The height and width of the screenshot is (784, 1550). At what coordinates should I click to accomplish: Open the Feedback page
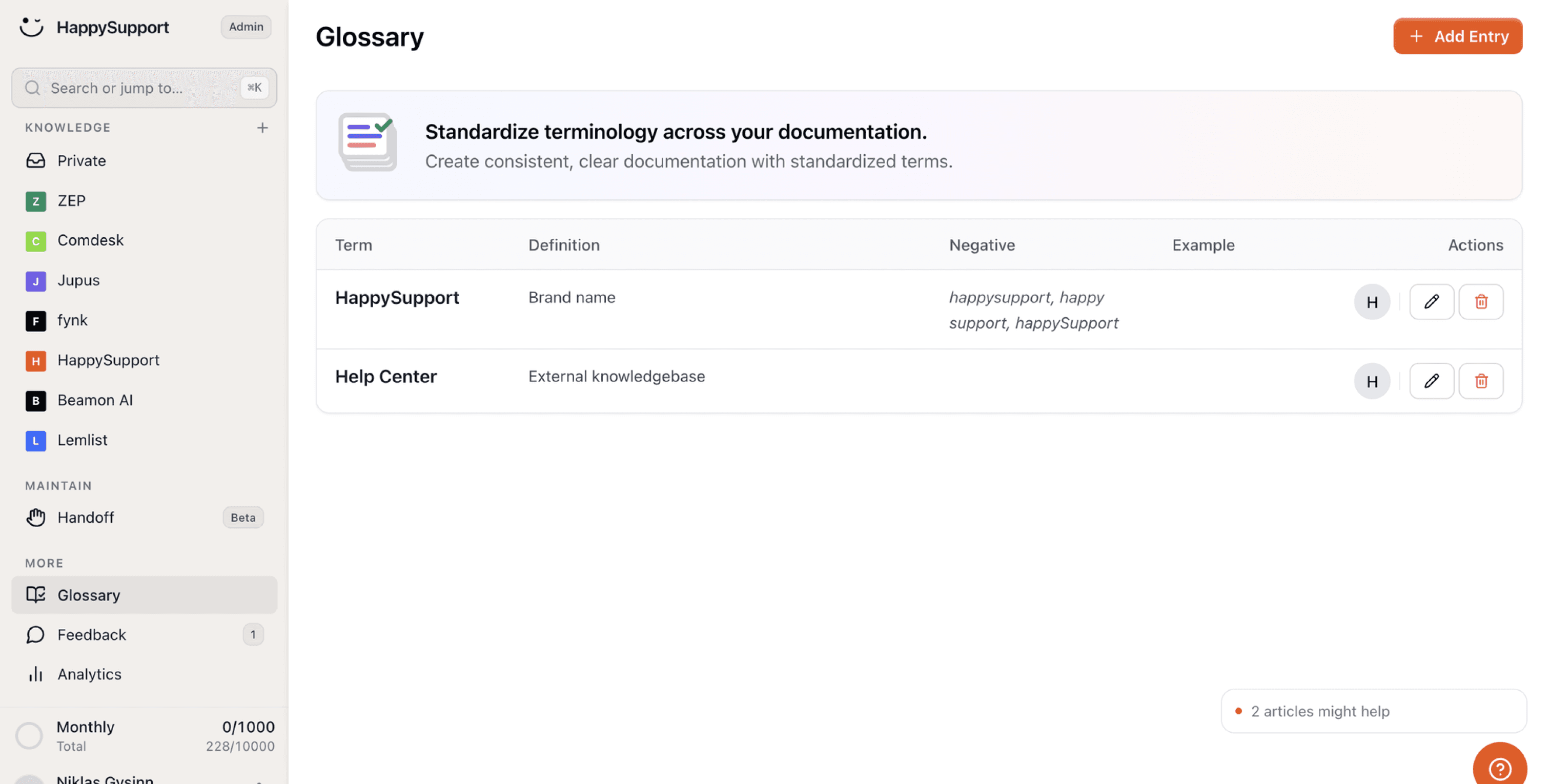tap(144, 634)
